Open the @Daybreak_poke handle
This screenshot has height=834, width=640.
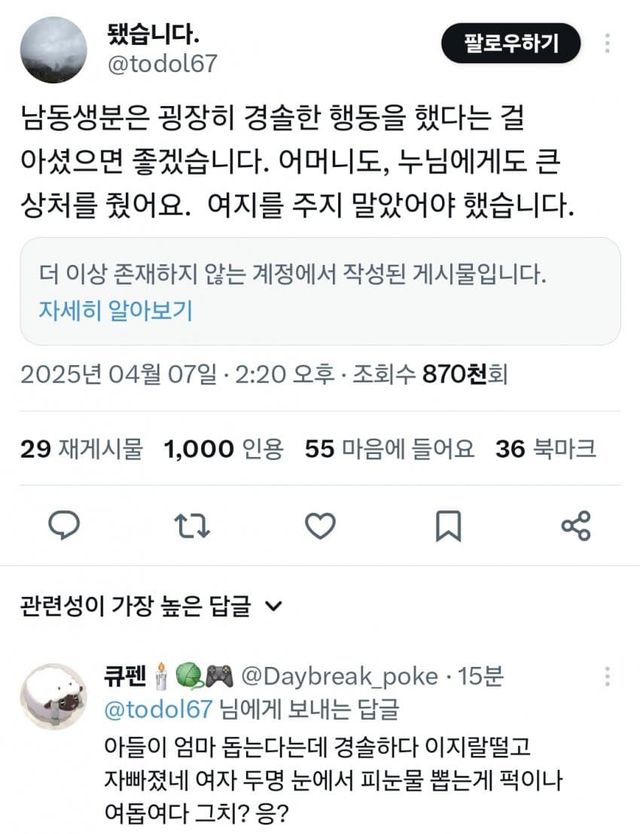pos(339,677)
